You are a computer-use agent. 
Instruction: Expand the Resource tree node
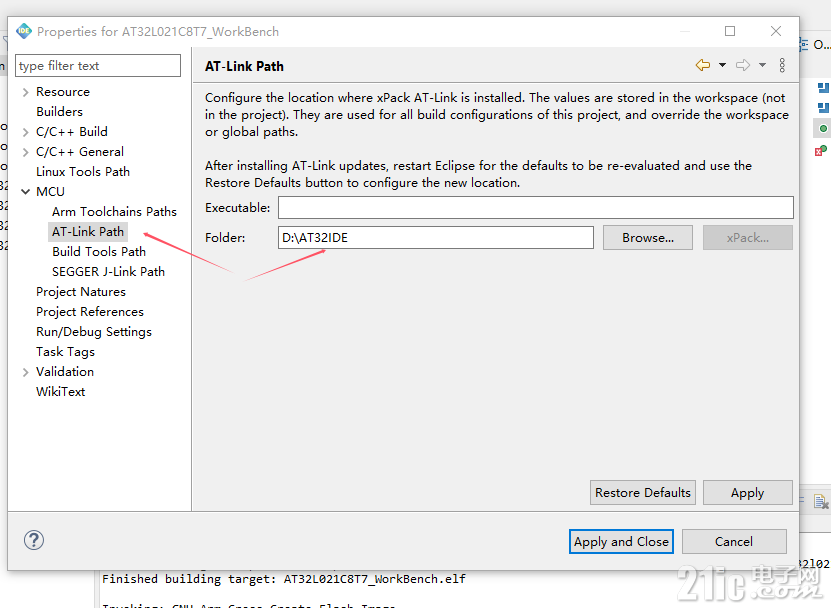25,92
